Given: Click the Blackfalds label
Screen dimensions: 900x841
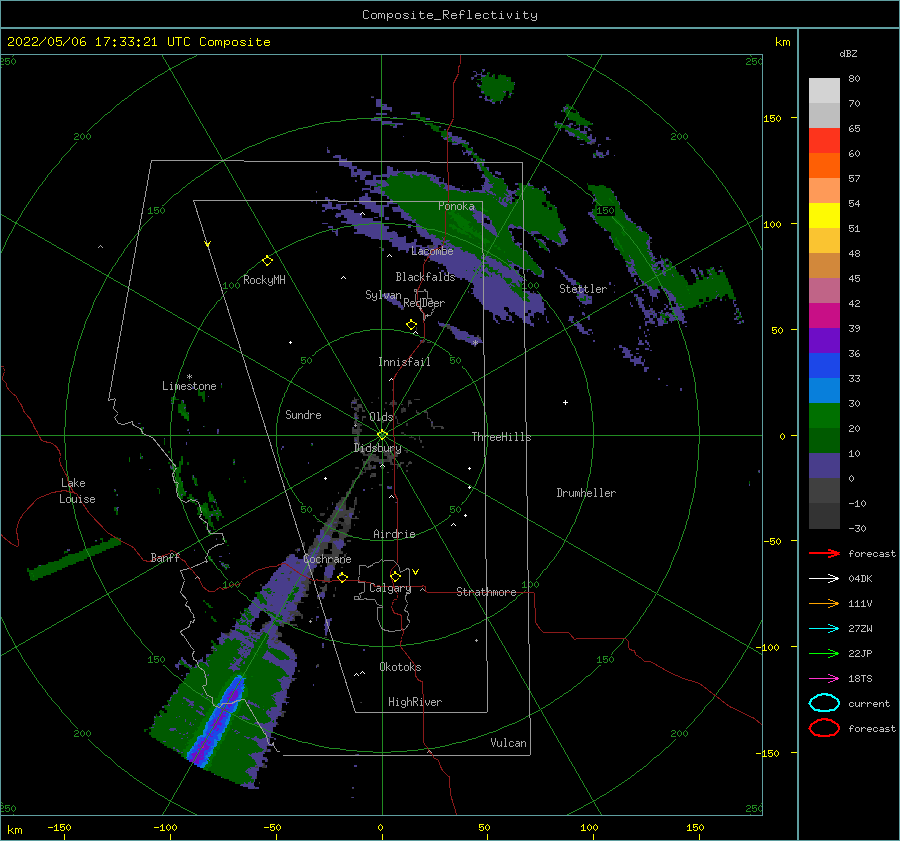Looking at the screenshot, I should (425, 277).
